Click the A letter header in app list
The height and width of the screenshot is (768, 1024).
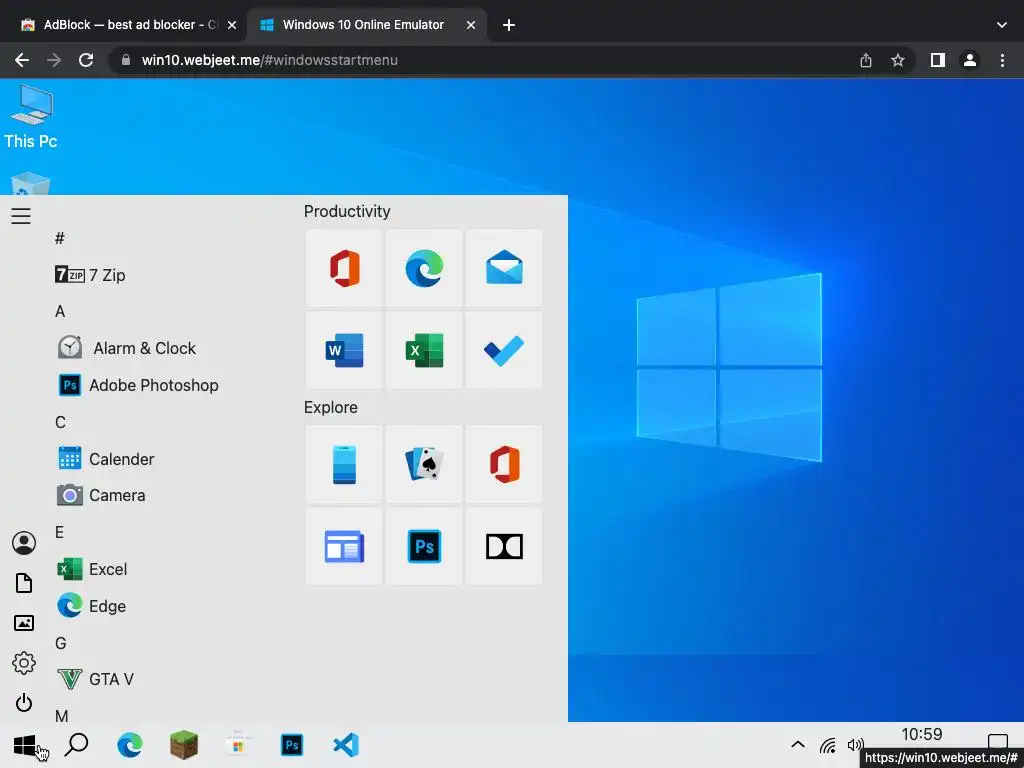tap(60, 312)
